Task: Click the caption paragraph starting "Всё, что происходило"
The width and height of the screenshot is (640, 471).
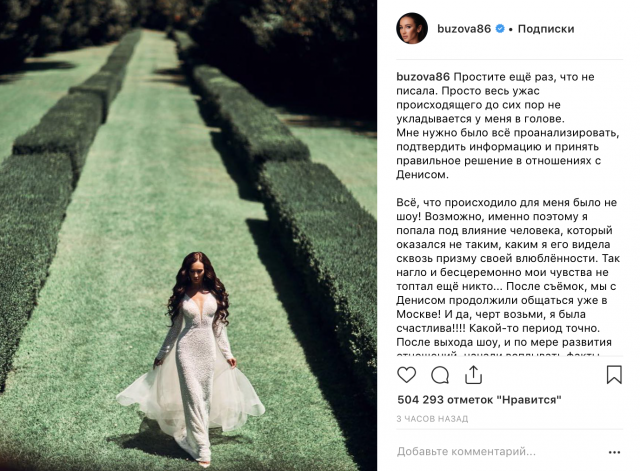Action: pyautogui.click(x=508, y=272)
